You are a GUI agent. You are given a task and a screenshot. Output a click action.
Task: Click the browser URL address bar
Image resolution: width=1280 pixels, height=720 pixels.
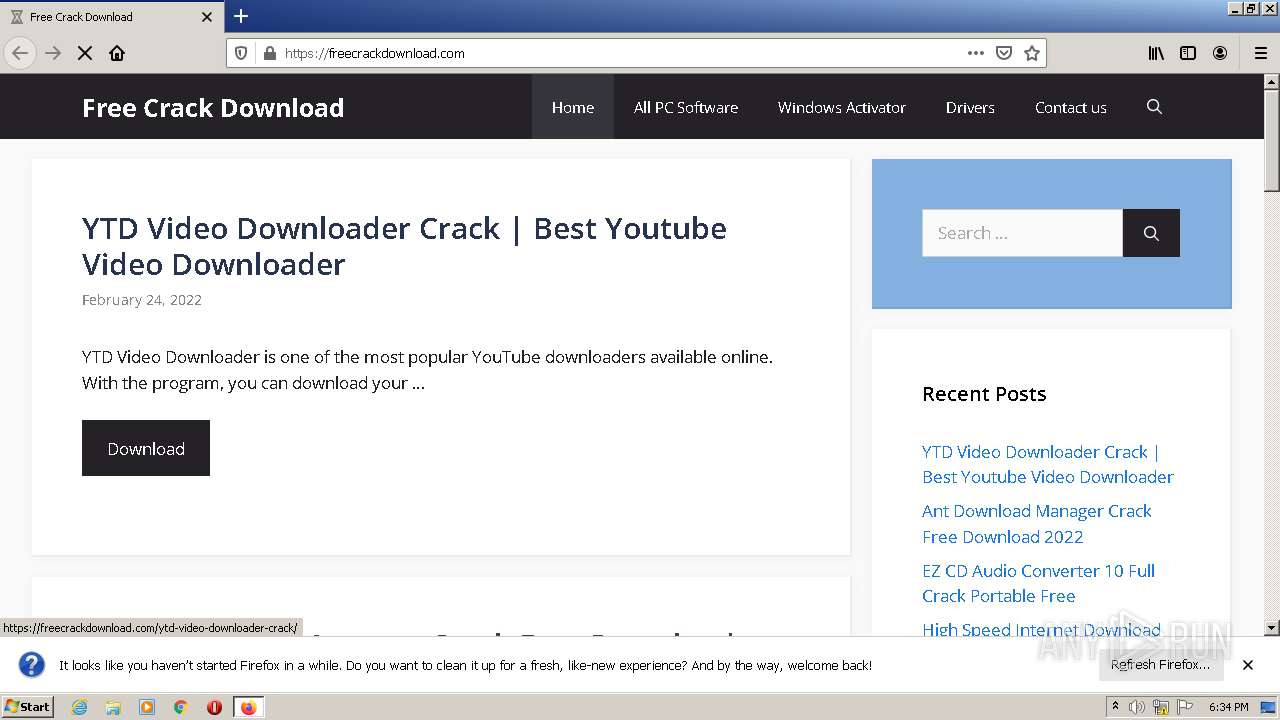620,53
